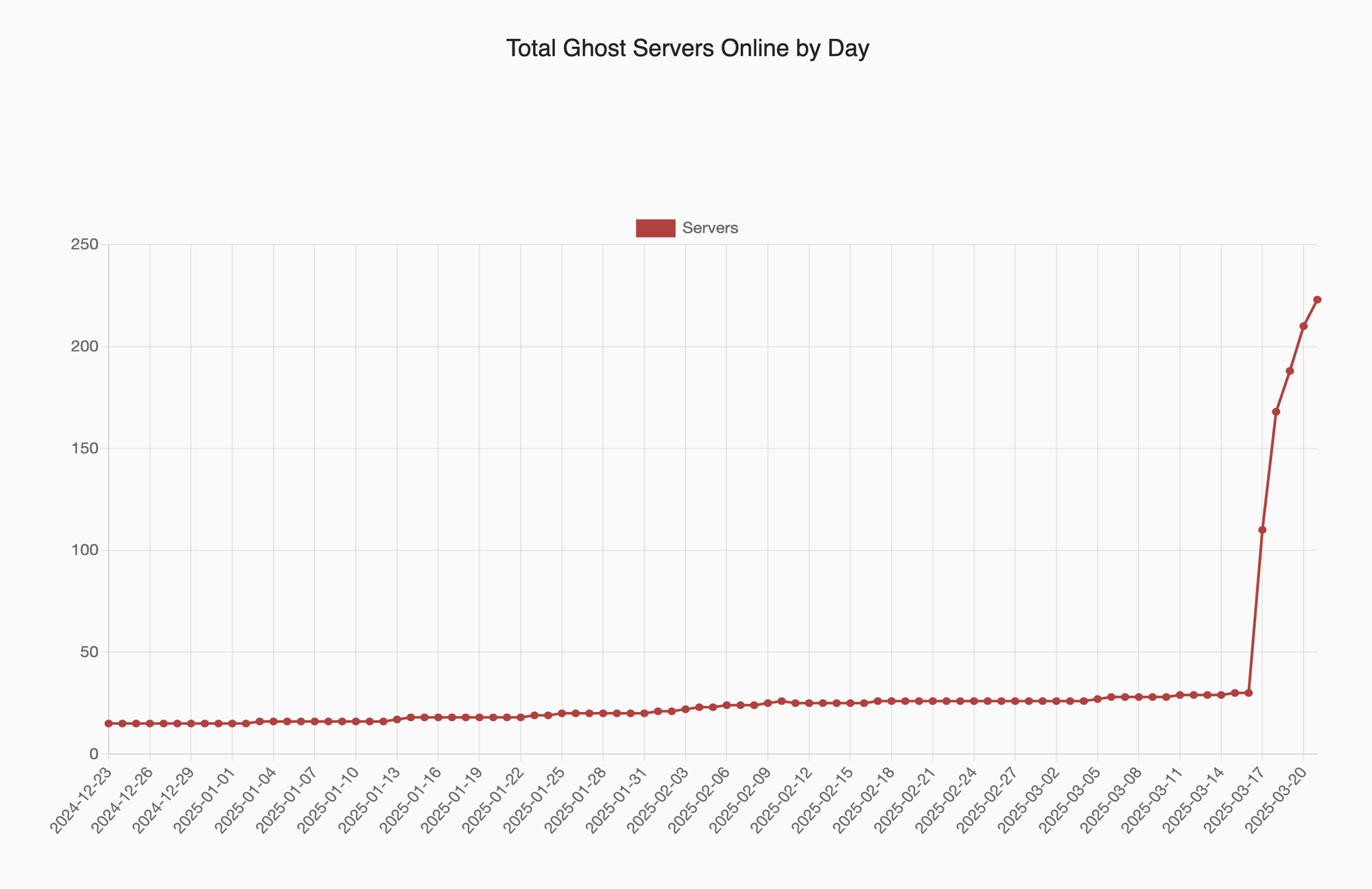Image resolution: width=1372 pixels, height=889 pixels.
Task: Click the data point near 168 servers
Action: [x=1276, y=412]
